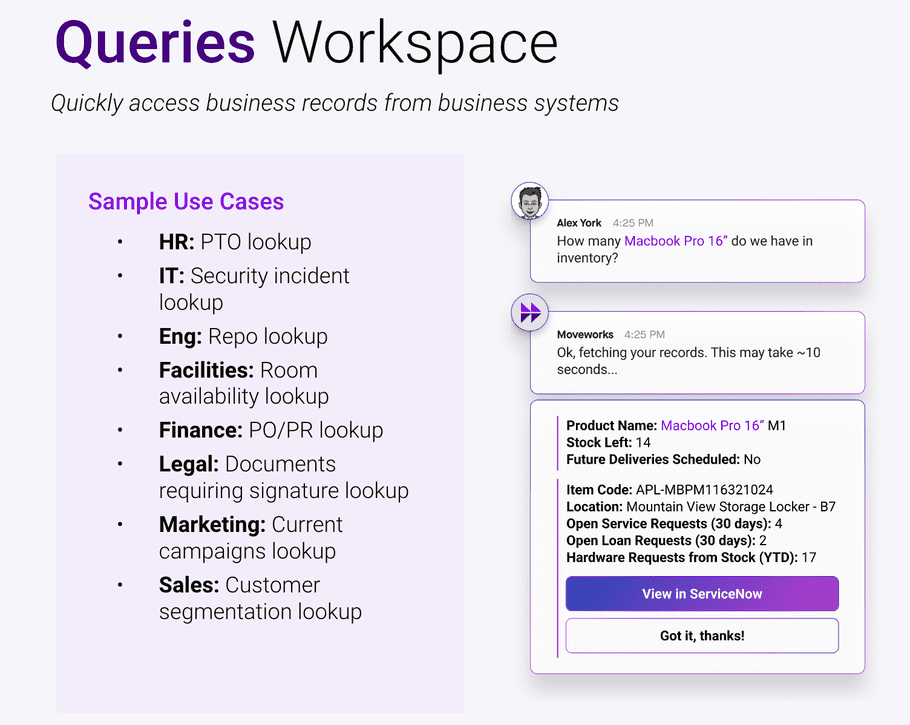Select the Alex York sender name

point(579,223)
